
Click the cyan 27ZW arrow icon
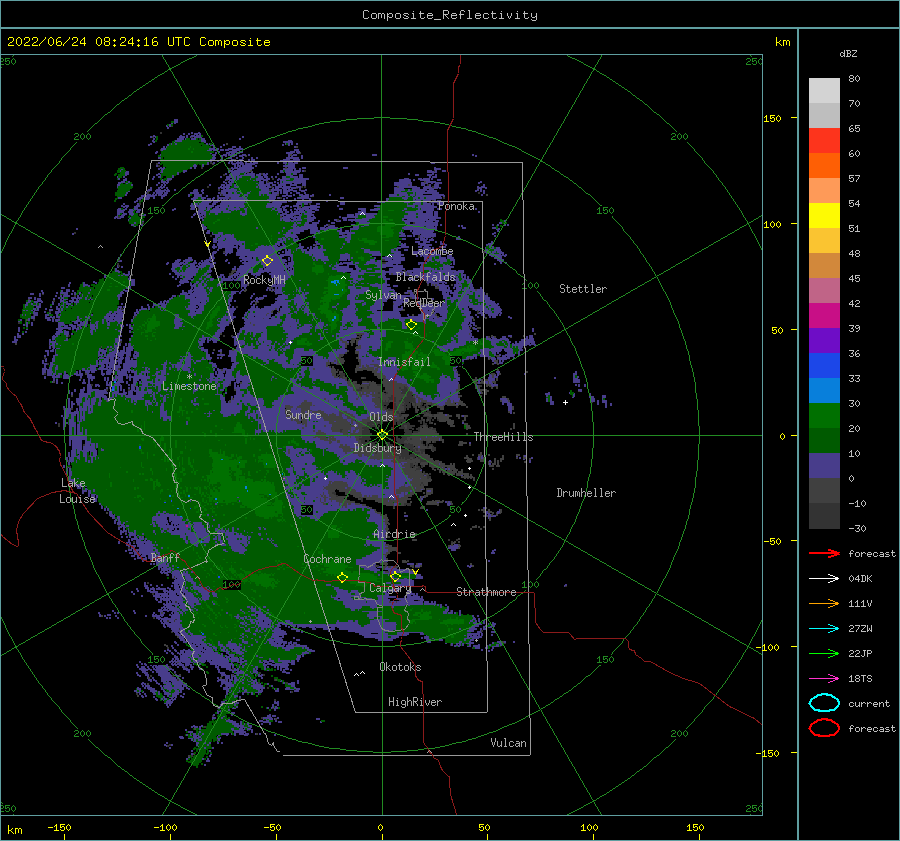pyautogui.click(x=824, y=629)
